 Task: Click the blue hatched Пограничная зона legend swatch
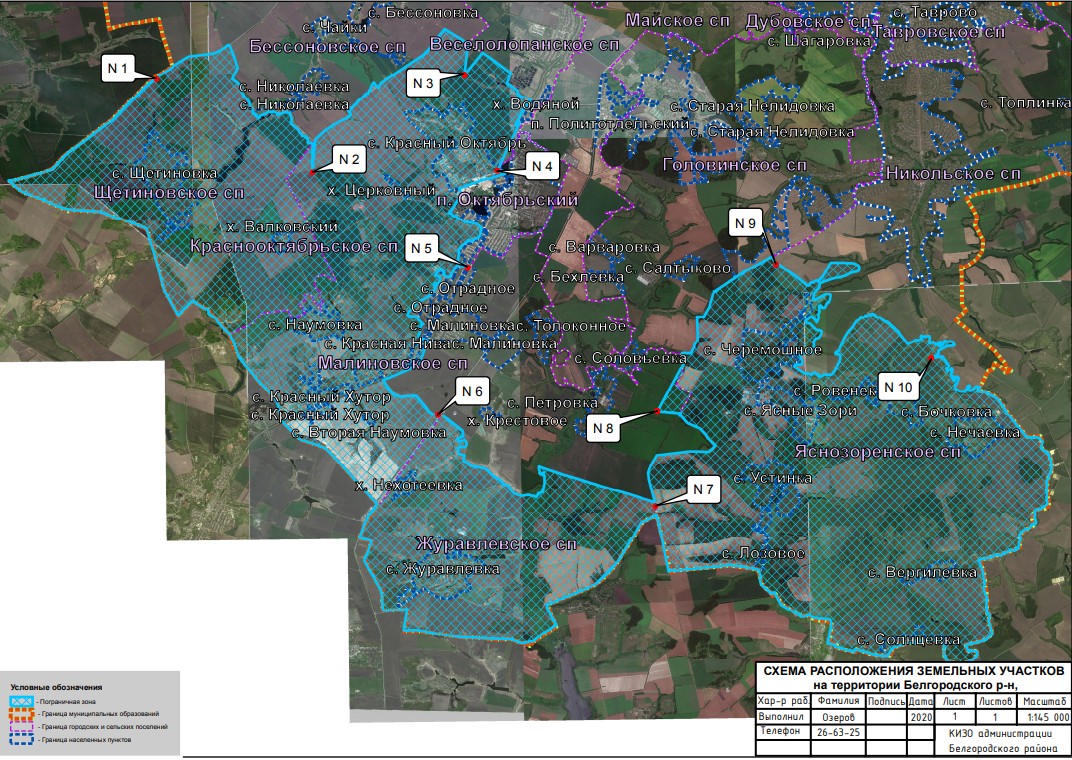pyautogui.click(x=21, y=701)
